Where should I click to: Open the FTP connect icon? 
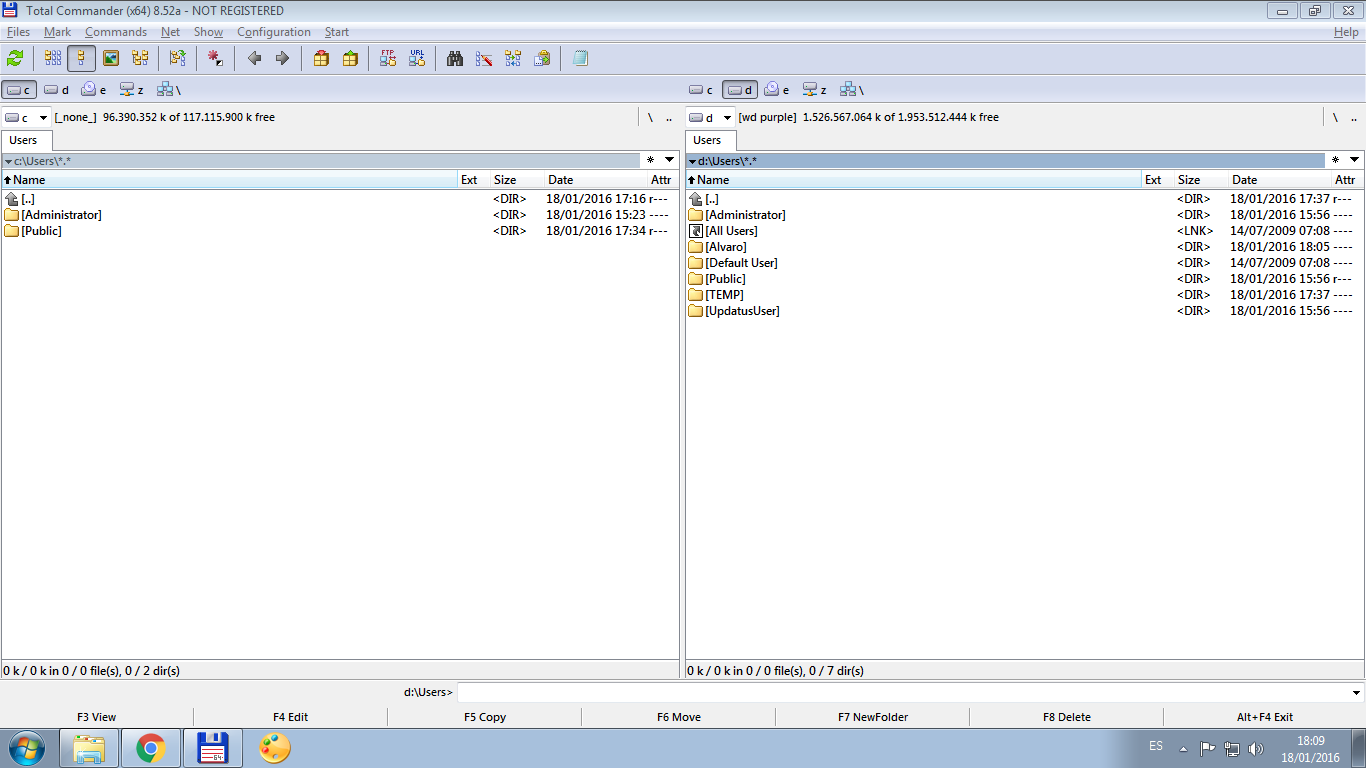pyautogui.click(x=388, y=59)
